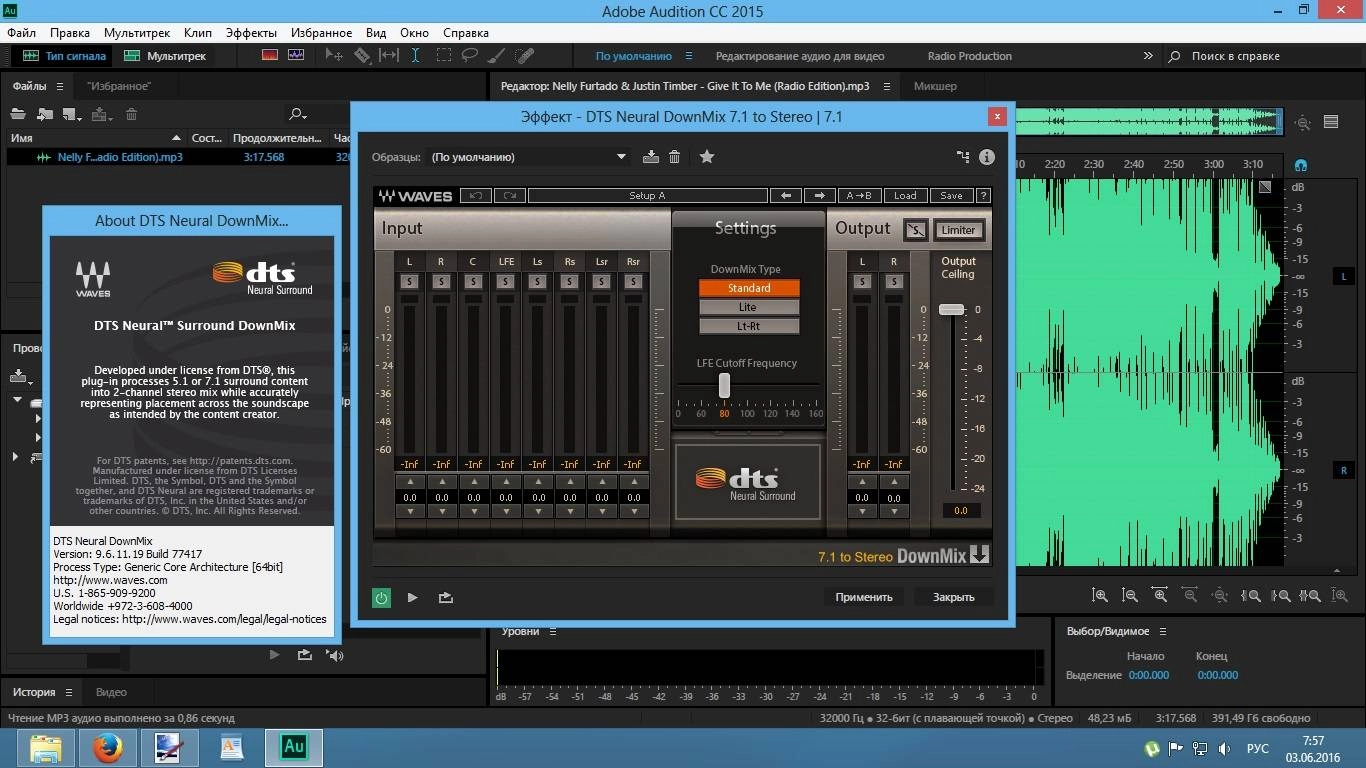Solo the output R channel
Viewport: 1366px width, 768px height.
(x=893, y=282)
